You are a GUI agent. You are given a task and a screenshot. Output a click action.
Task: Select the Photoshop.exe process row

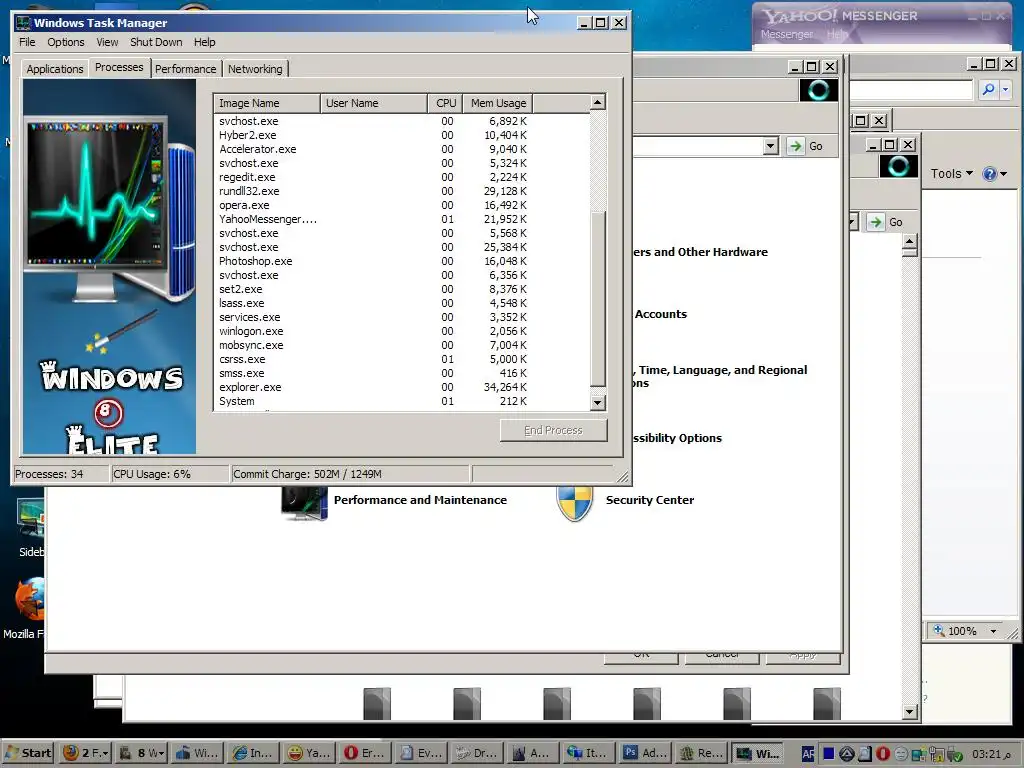pos(402,261)
